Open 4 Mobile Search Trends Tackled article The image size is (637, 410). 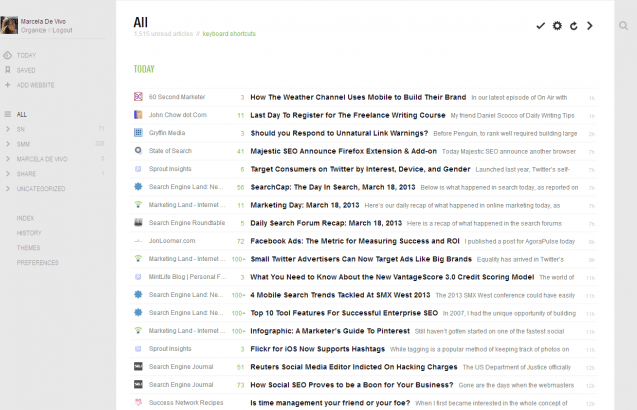340,295
